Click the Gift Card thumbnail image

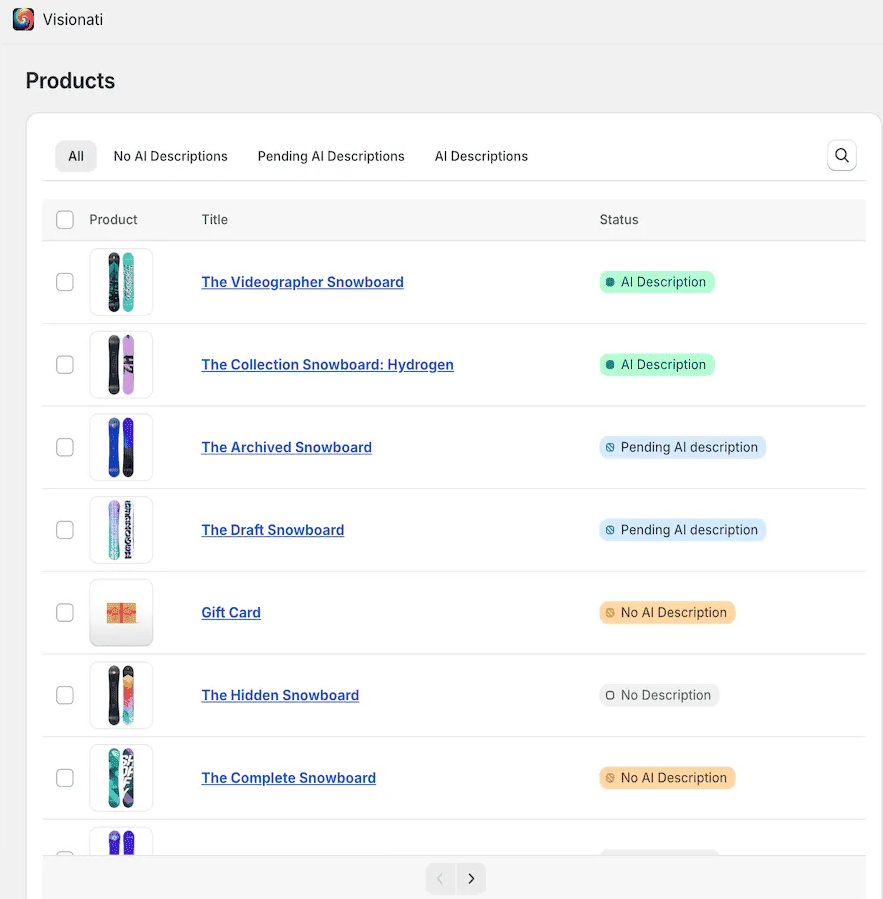(x=121, y=612)
